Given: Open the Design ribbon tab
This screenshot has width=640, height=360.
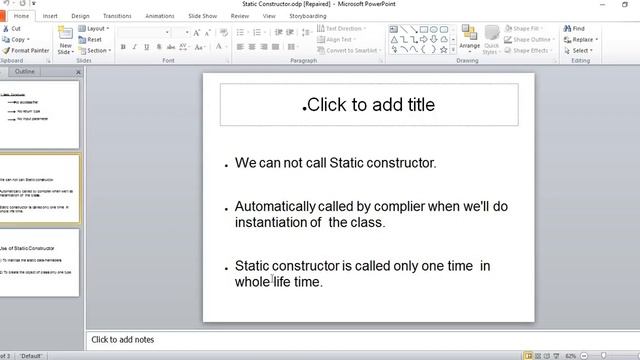Looking at the screenshot, I should pyautogui.click(x=80, y=16).
